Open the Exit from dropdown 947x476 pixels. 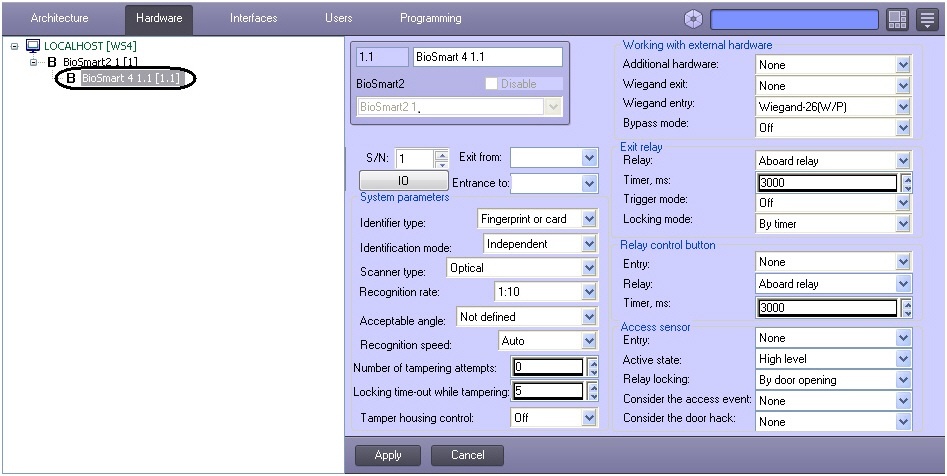554,158
